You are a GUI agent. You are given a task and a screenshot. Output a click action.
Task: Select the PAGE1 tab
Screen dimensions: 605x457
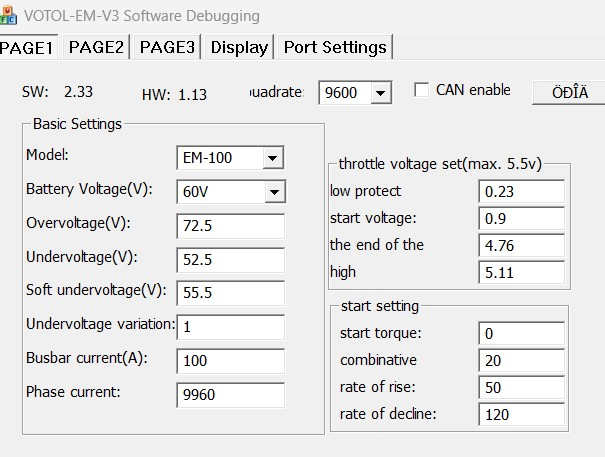[x=28, y=47]
